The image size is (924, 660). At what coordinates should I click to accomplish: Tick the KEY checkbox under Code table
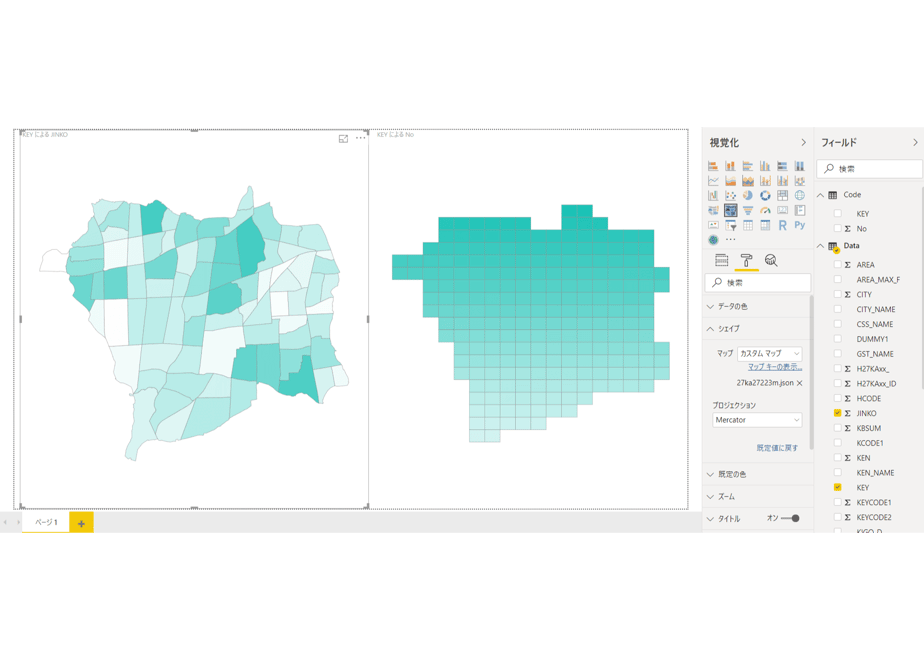(837, 213)
